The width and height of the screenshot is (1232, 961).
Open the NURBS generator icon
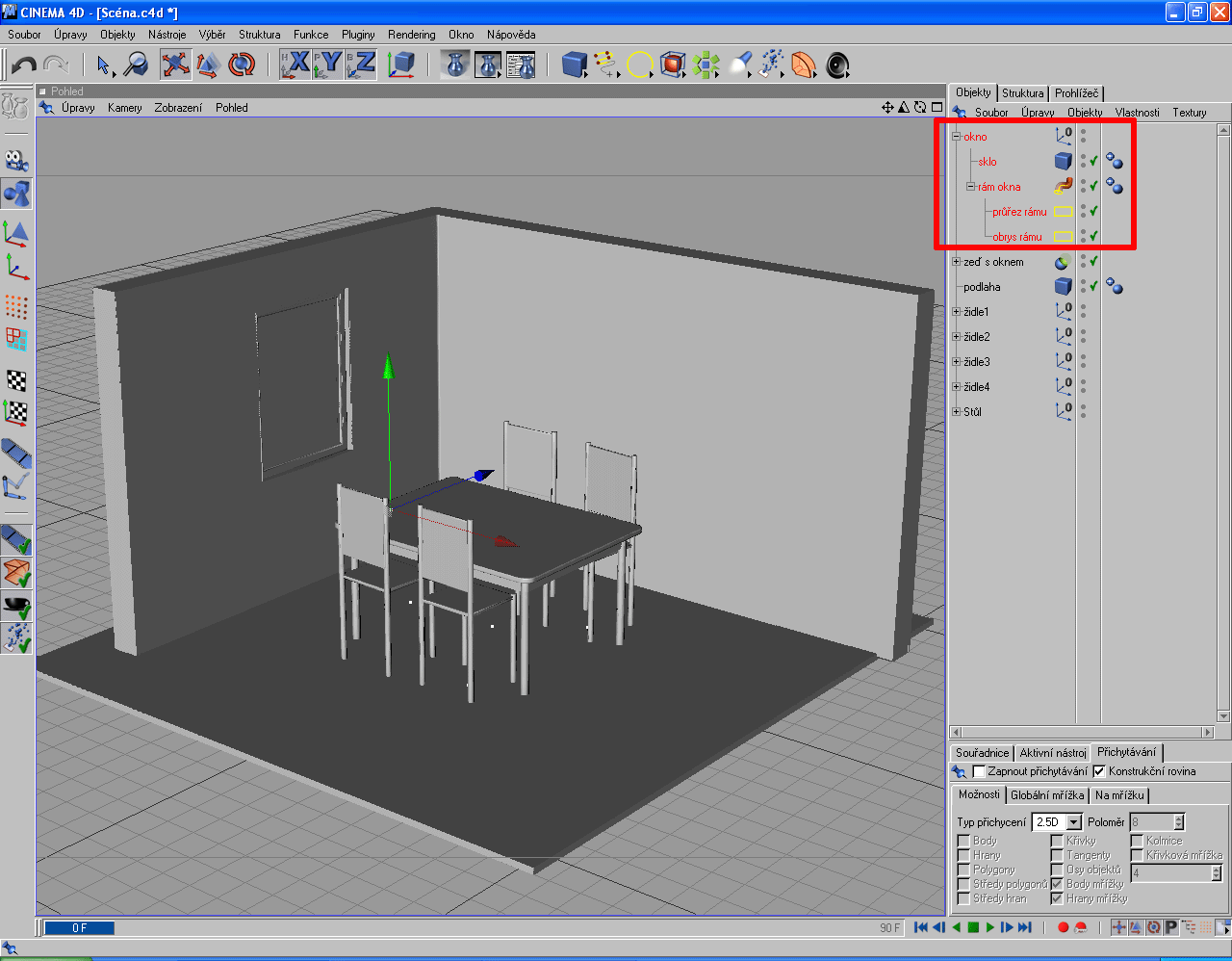673,65
